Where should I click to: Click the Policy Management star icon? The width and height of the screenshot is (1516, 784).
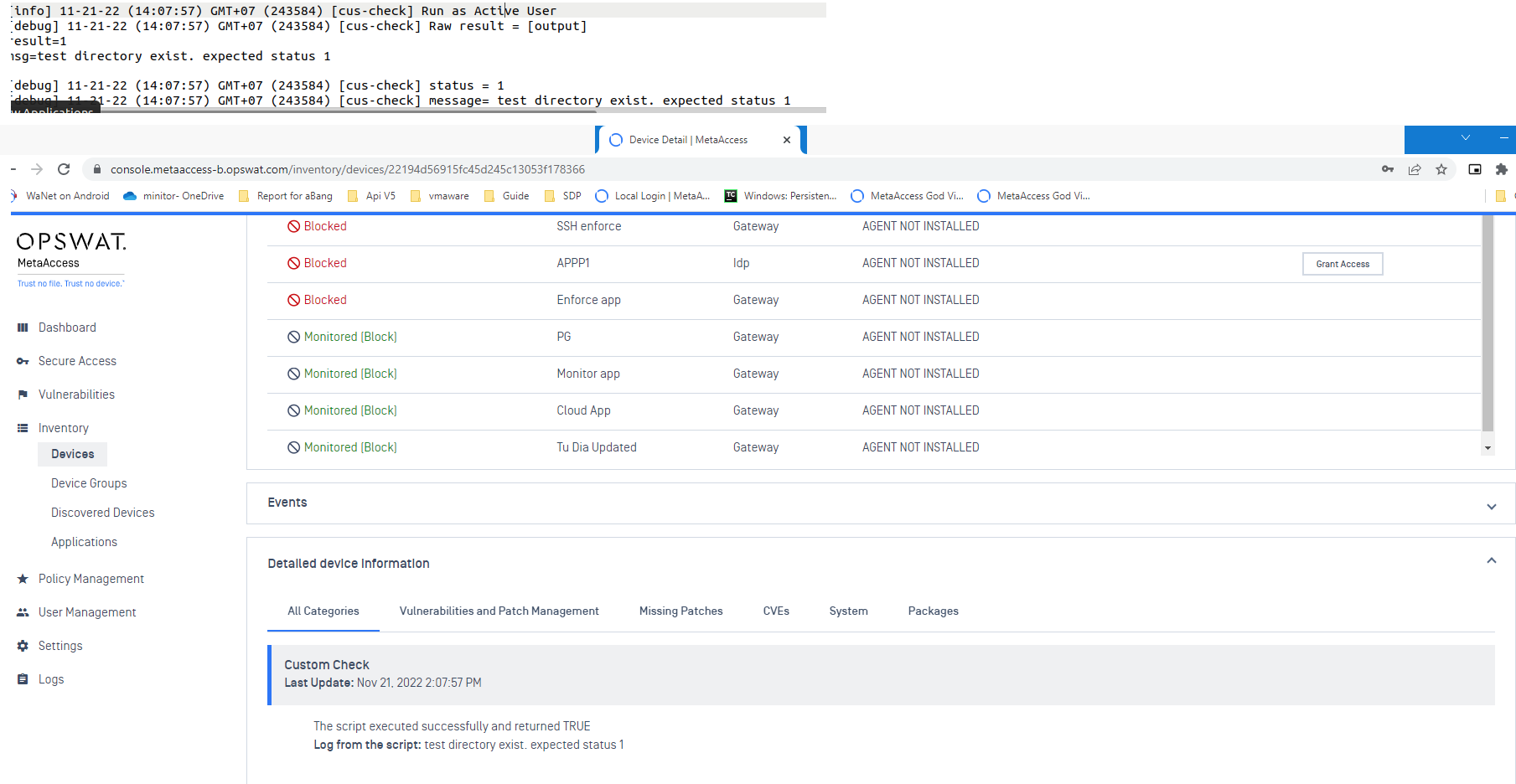point(23,579)
